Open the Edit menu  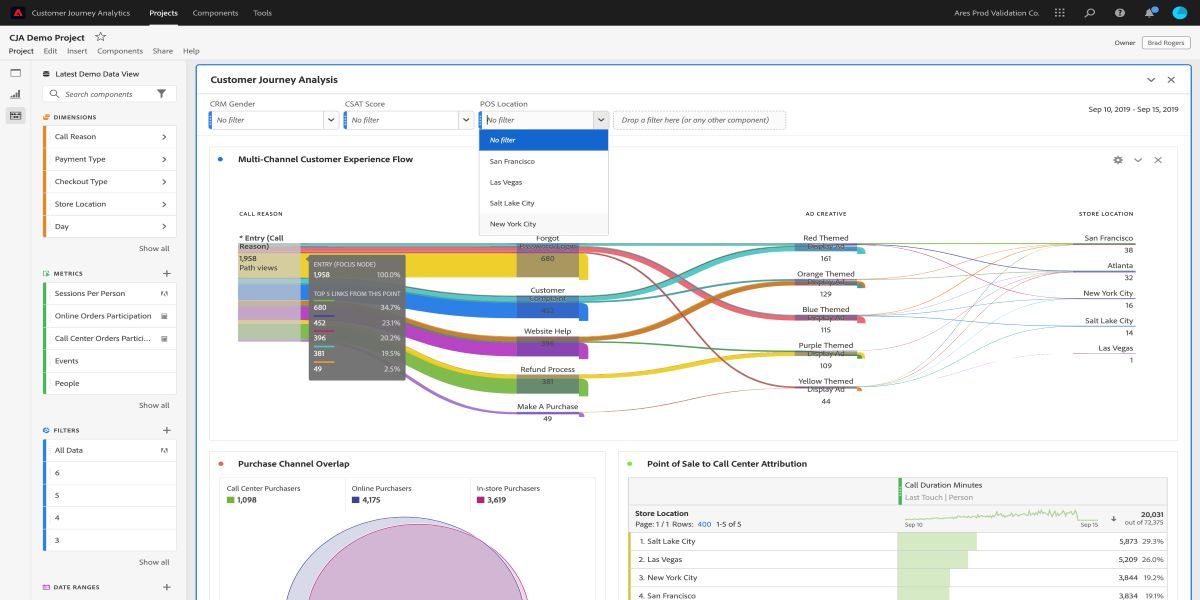(x=50, y=51)
